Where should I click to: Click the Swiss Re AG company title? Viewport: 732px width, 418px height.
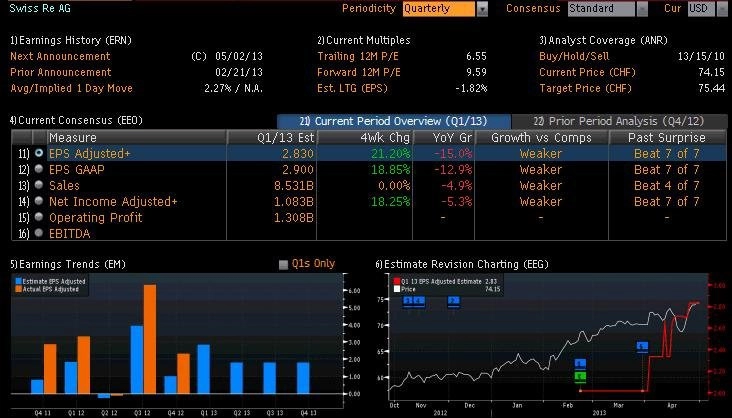click(40, 8)
